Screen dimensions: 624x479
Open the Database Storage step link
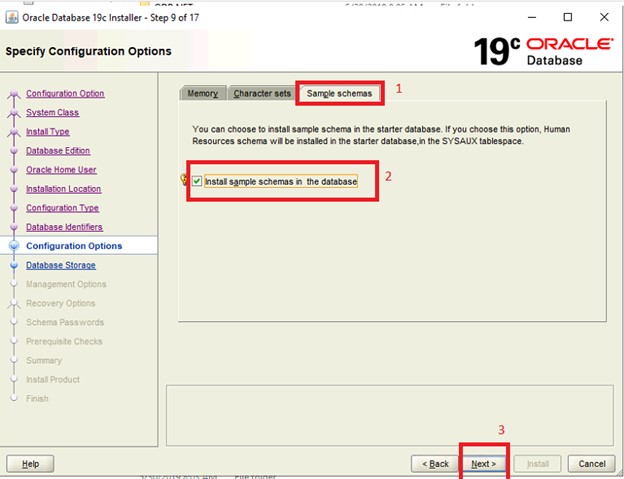(61, 265)
